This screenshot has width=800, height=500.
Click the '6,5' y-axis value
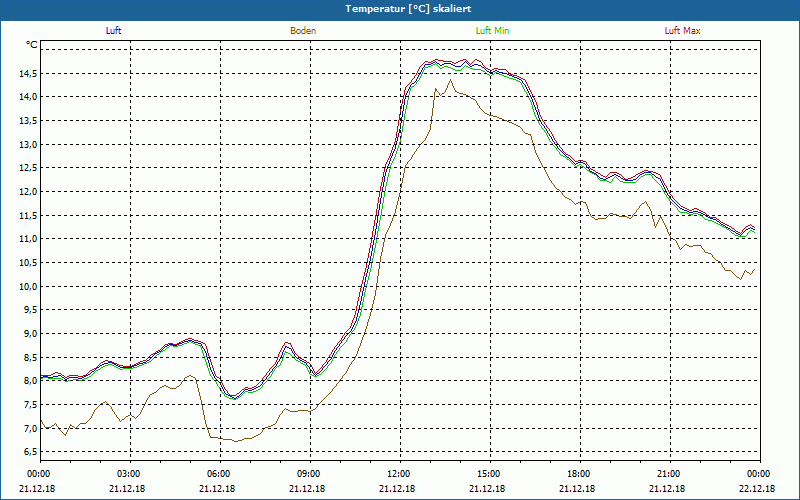click(30, 452)
